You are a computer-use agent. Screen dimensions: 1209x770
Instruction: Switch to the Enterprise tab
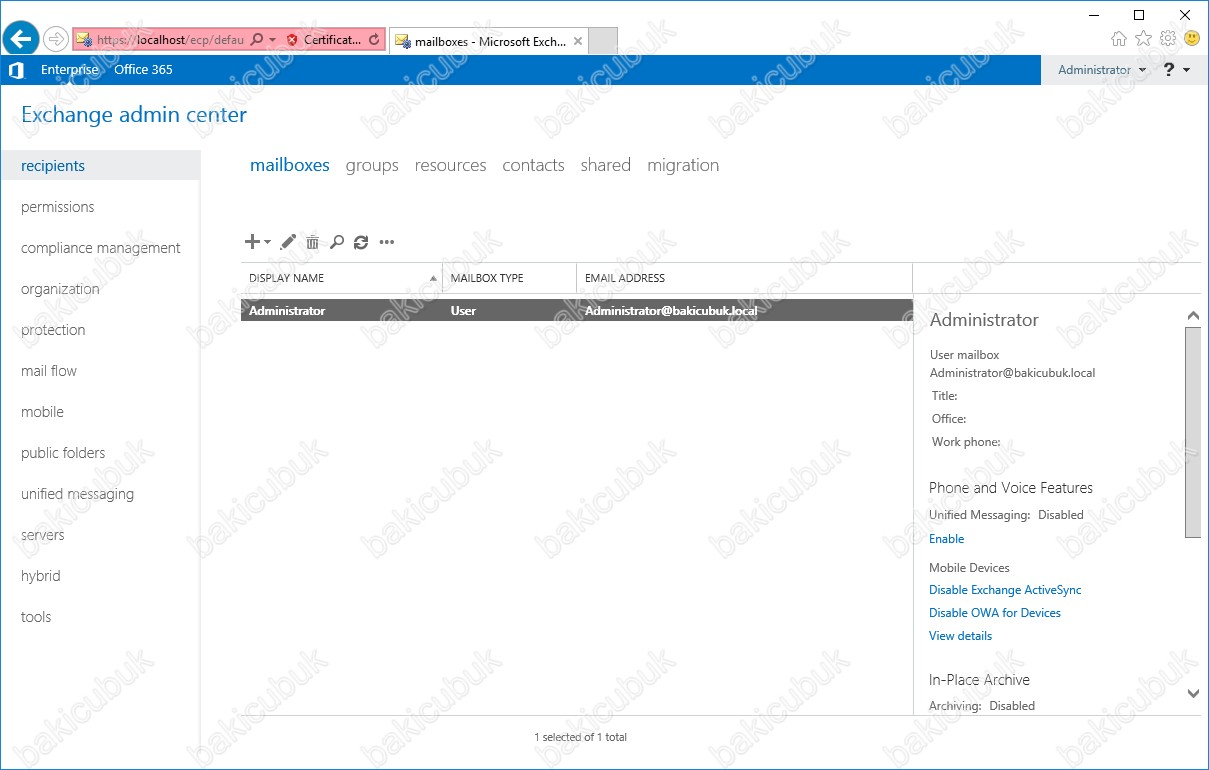click(70, 70)
